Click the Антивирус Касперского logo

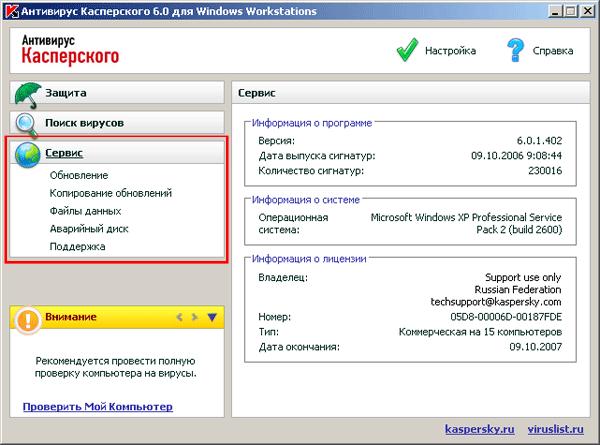pyautogui.click(x=70, y=50)
